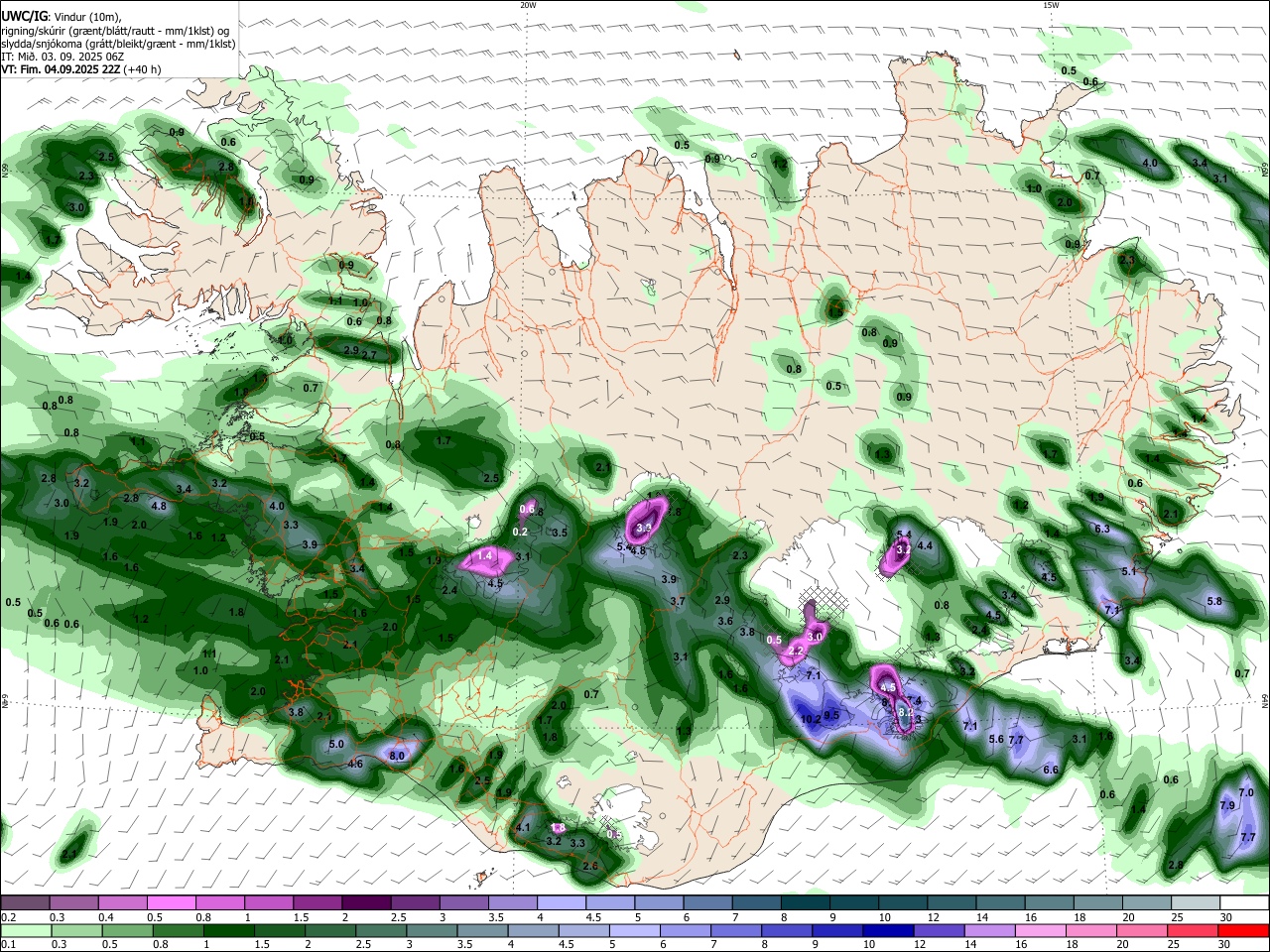Click the '6.6' value off the south coast
Image resolution: width=1270 pixels, height=952 pixels.
coord(1051,770)
